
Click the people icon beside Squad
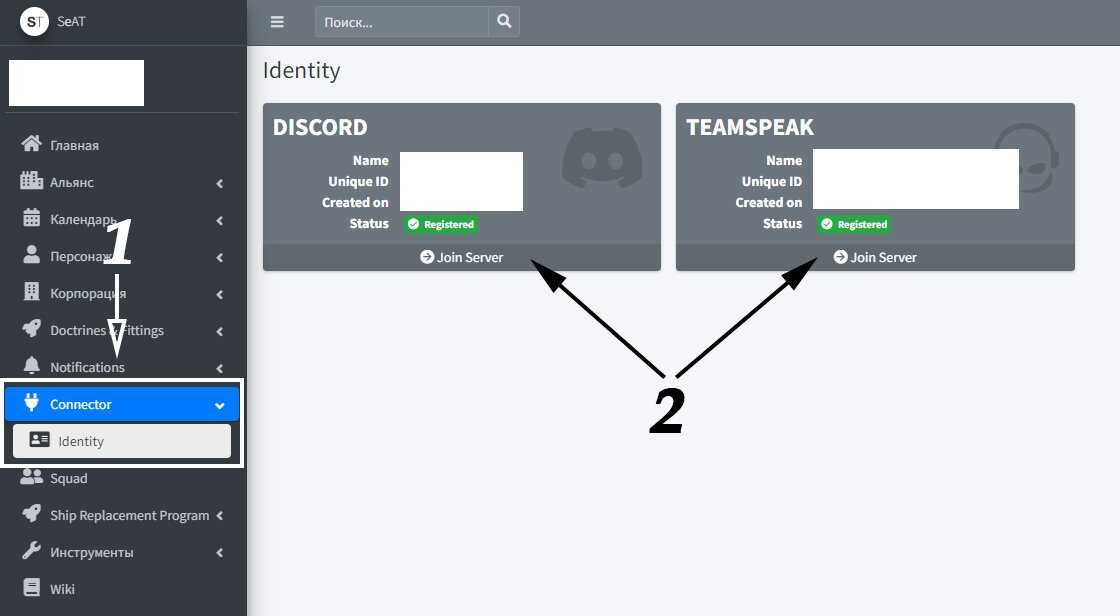point(31,477)
